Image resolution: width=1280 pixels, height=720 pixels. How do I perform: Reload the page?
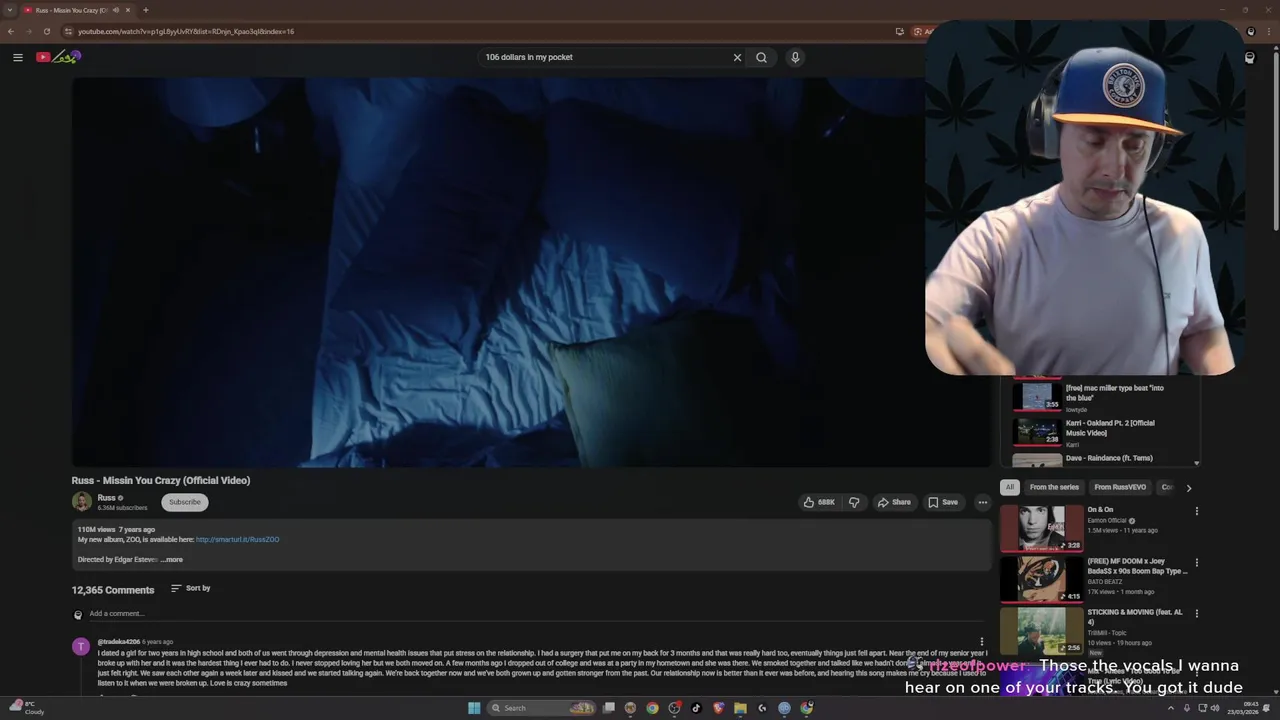(x=47, y=31)
